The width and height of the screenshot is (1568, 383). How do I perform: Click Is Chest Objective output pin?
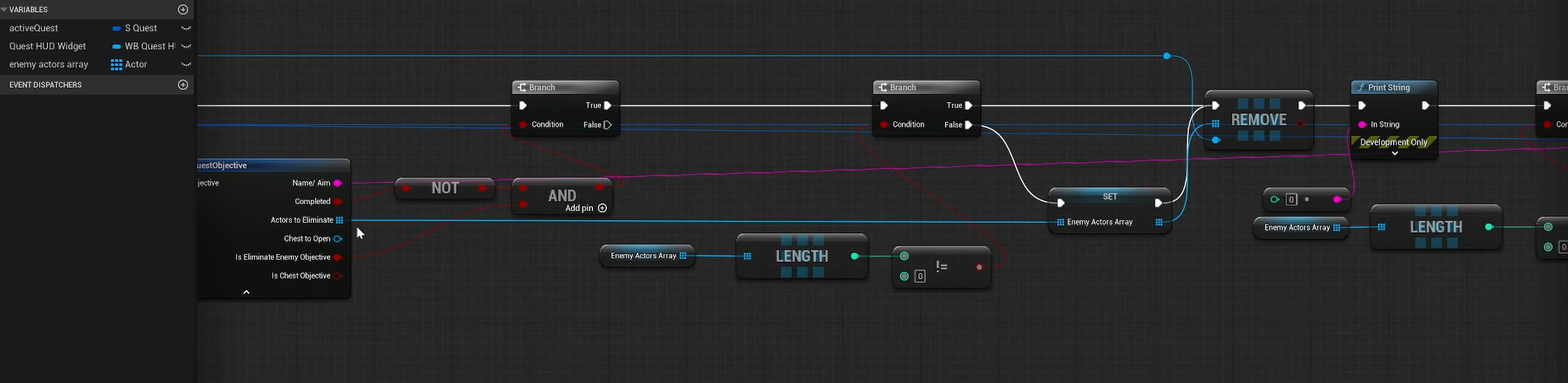click(338, 276)
